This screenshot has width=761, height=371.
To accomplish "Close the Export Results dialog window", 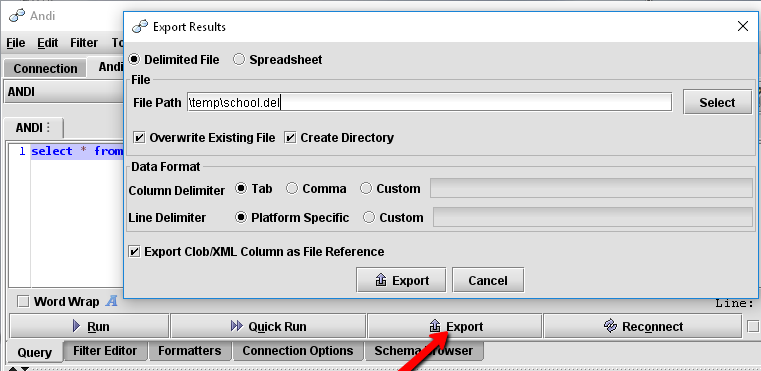I will click(743, 26).
